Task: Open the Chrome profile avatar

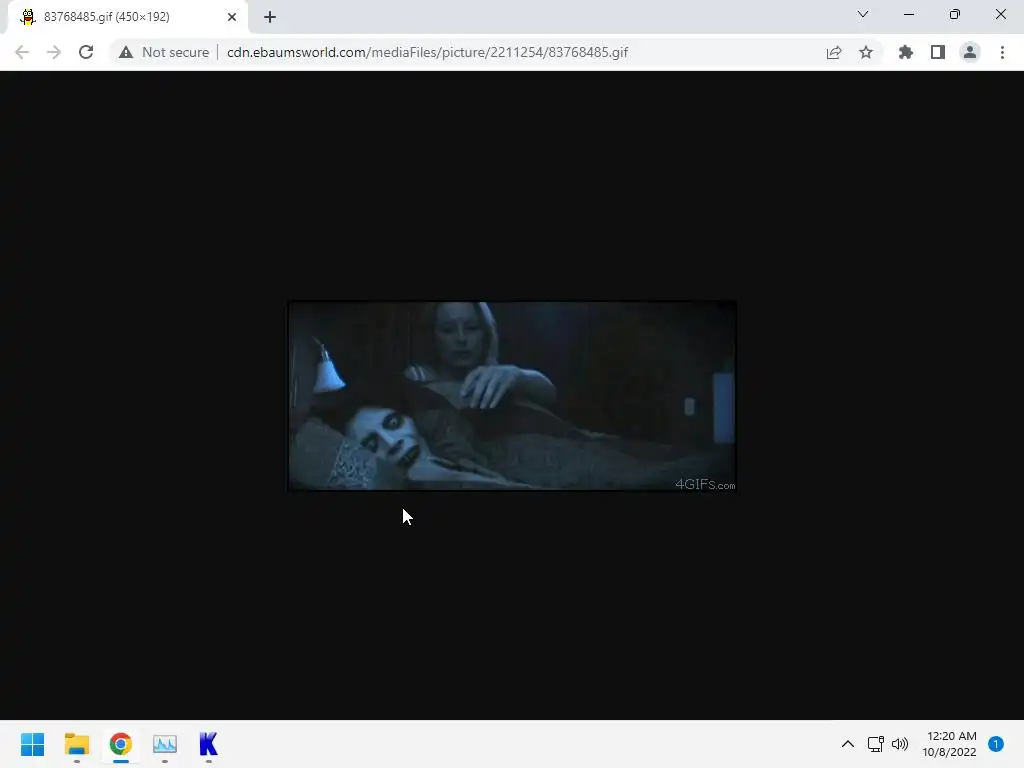Action: (970, 52)
